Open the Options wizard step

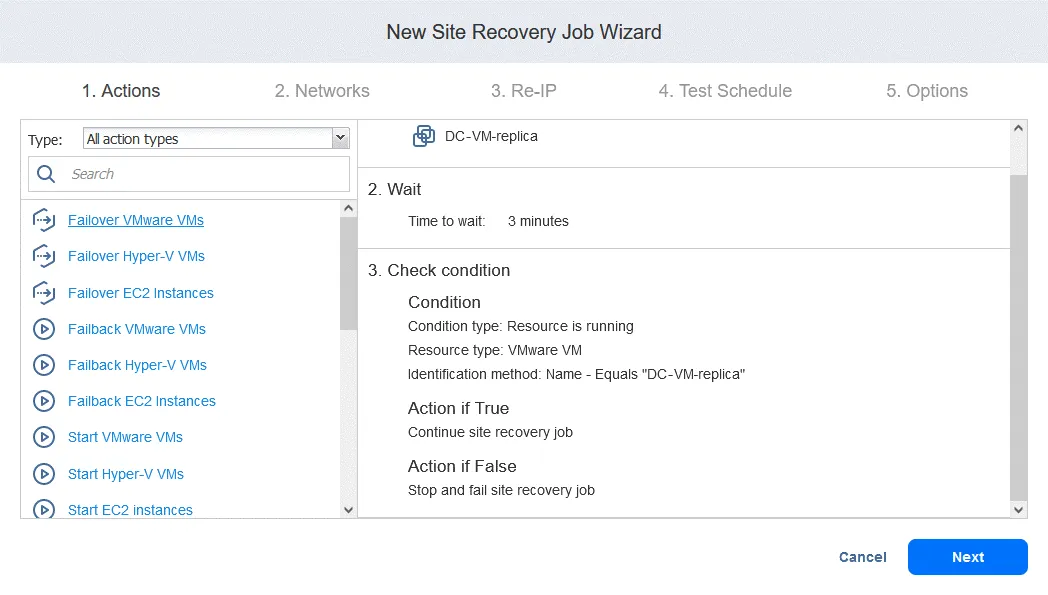click(927, 90)
